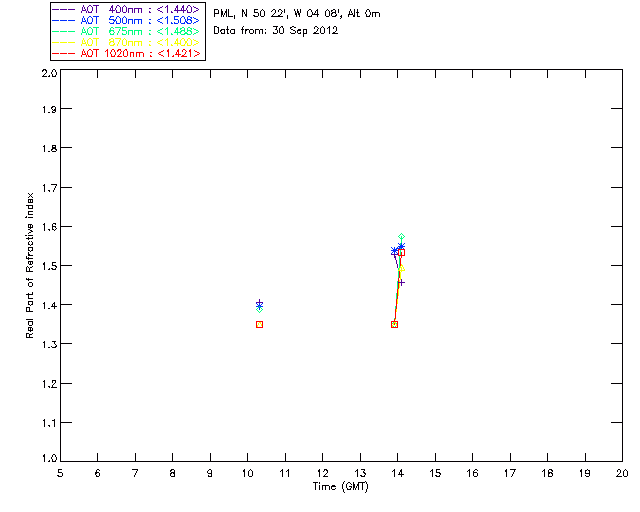Click the yellow dashed line sample in legend

(x=64, y=42)
